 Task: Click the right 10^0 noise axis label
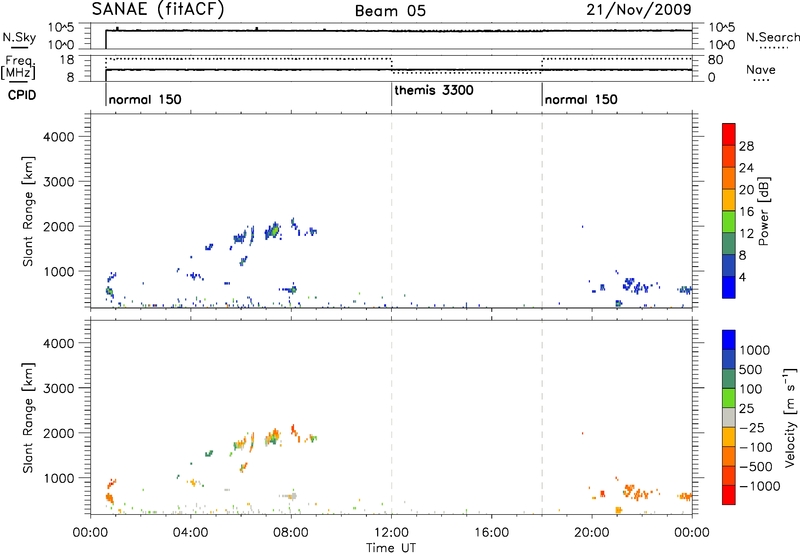pyautogui.click(x=721, y=45)
